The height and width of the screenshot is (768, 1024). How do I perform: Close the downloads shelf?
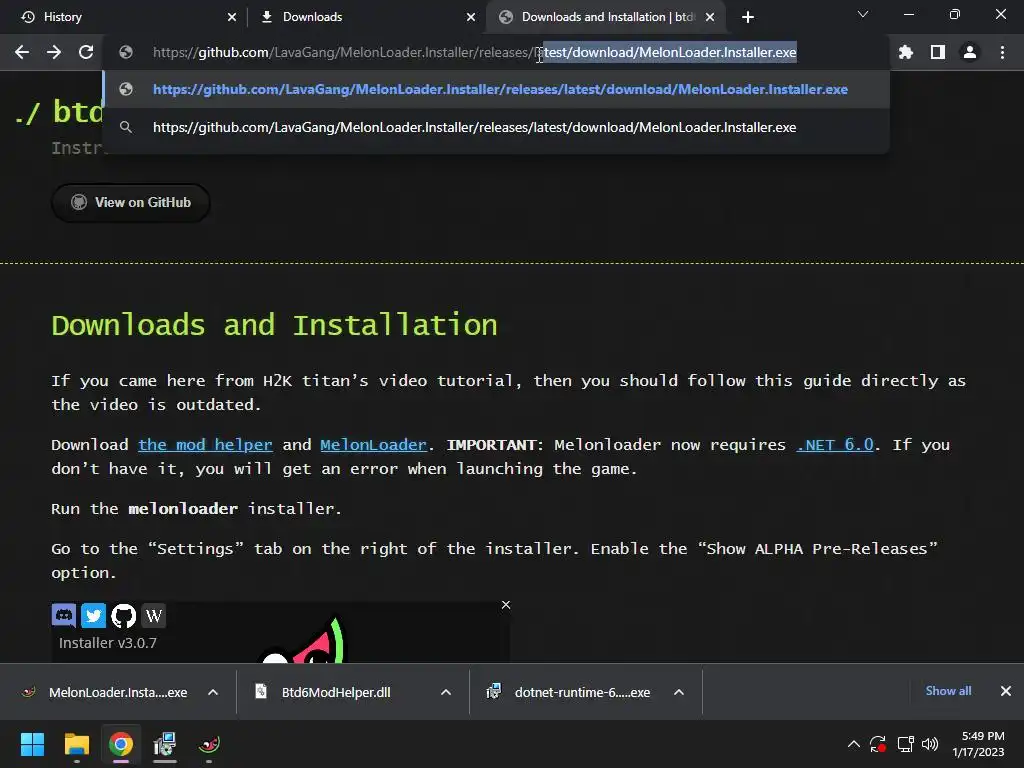1006,691
